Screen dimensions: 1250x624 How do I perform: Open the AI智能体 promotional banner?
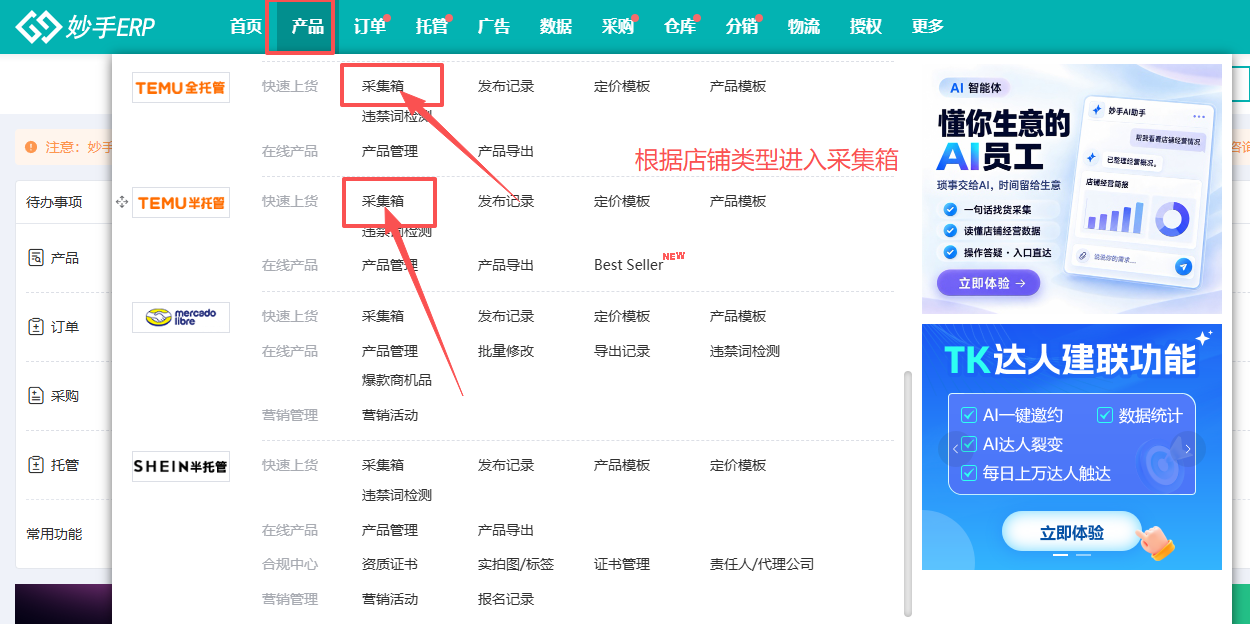[1072, 189]
